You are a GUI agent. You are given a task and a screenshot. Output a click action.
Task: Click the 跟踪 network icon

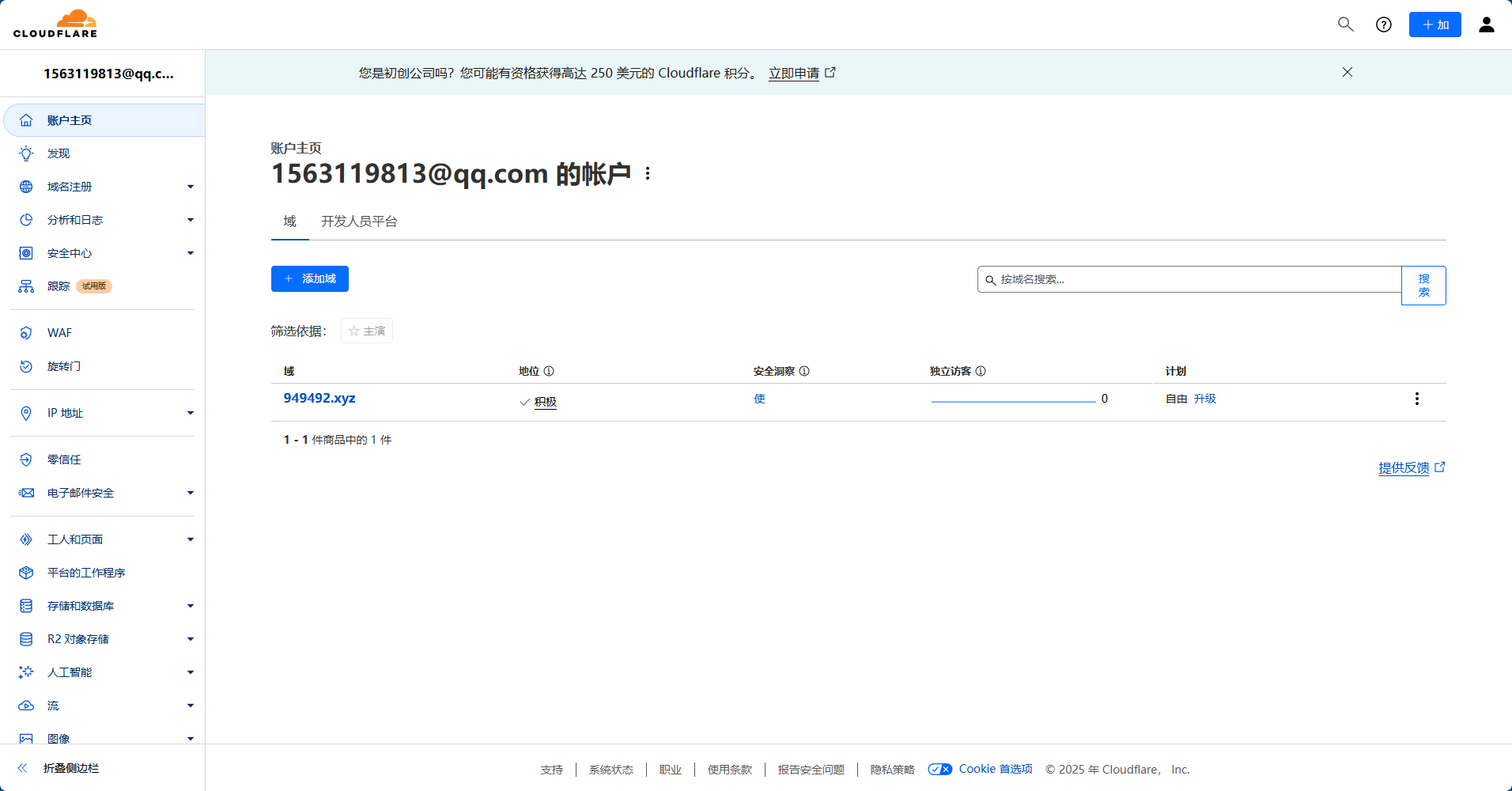(26, 286)
